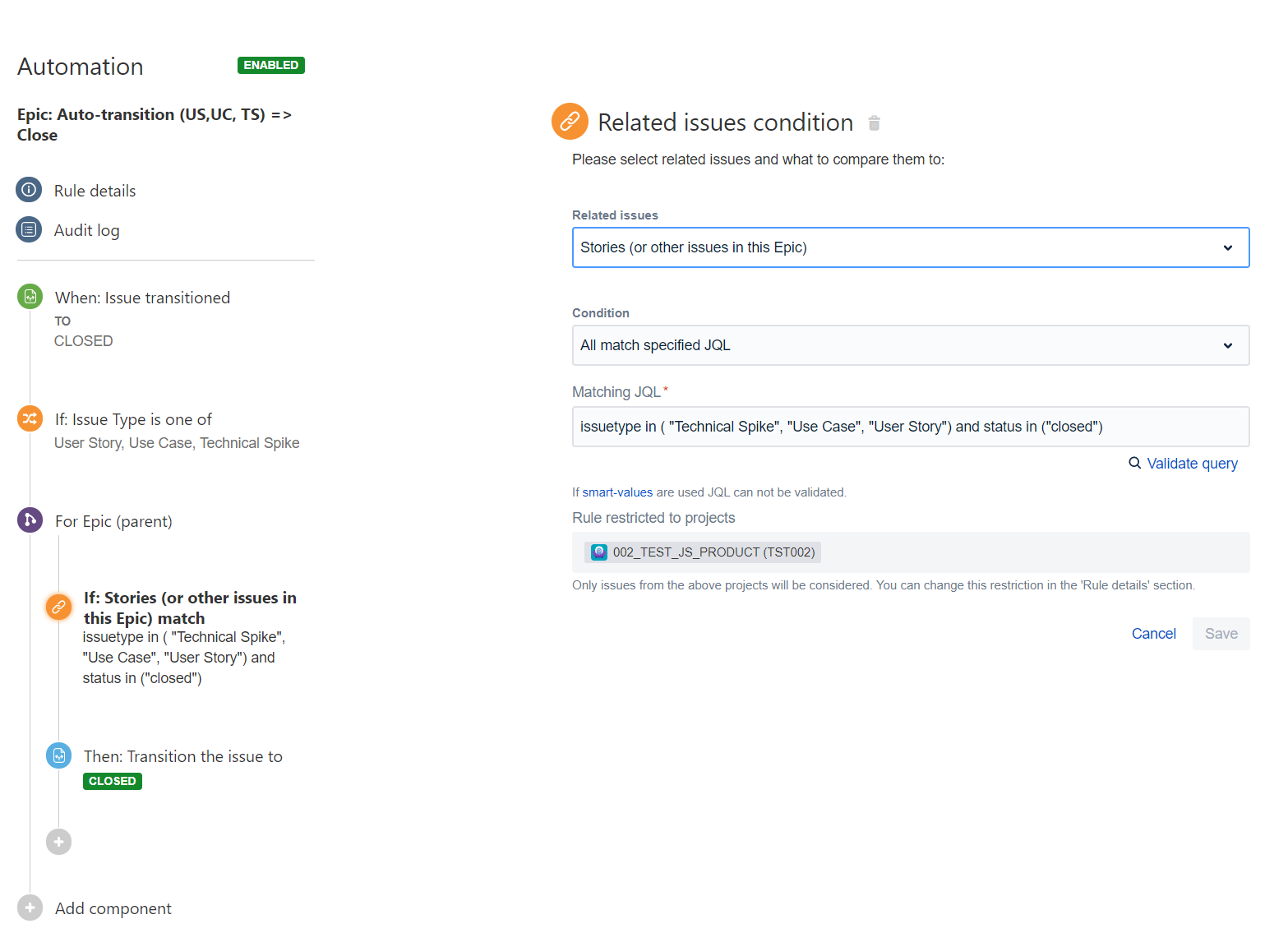Click the 002_TEST_JS_PRODUCT project tag
1288x933 pixels.
703,552
